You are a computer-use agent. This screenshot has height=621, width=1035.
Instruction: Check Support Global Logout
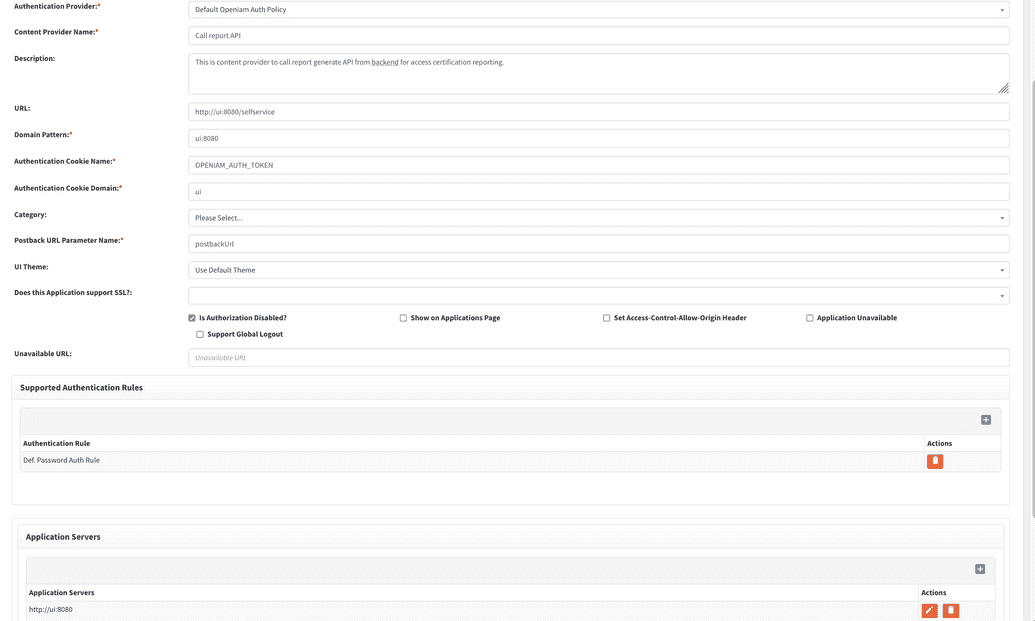coord(199,333)
